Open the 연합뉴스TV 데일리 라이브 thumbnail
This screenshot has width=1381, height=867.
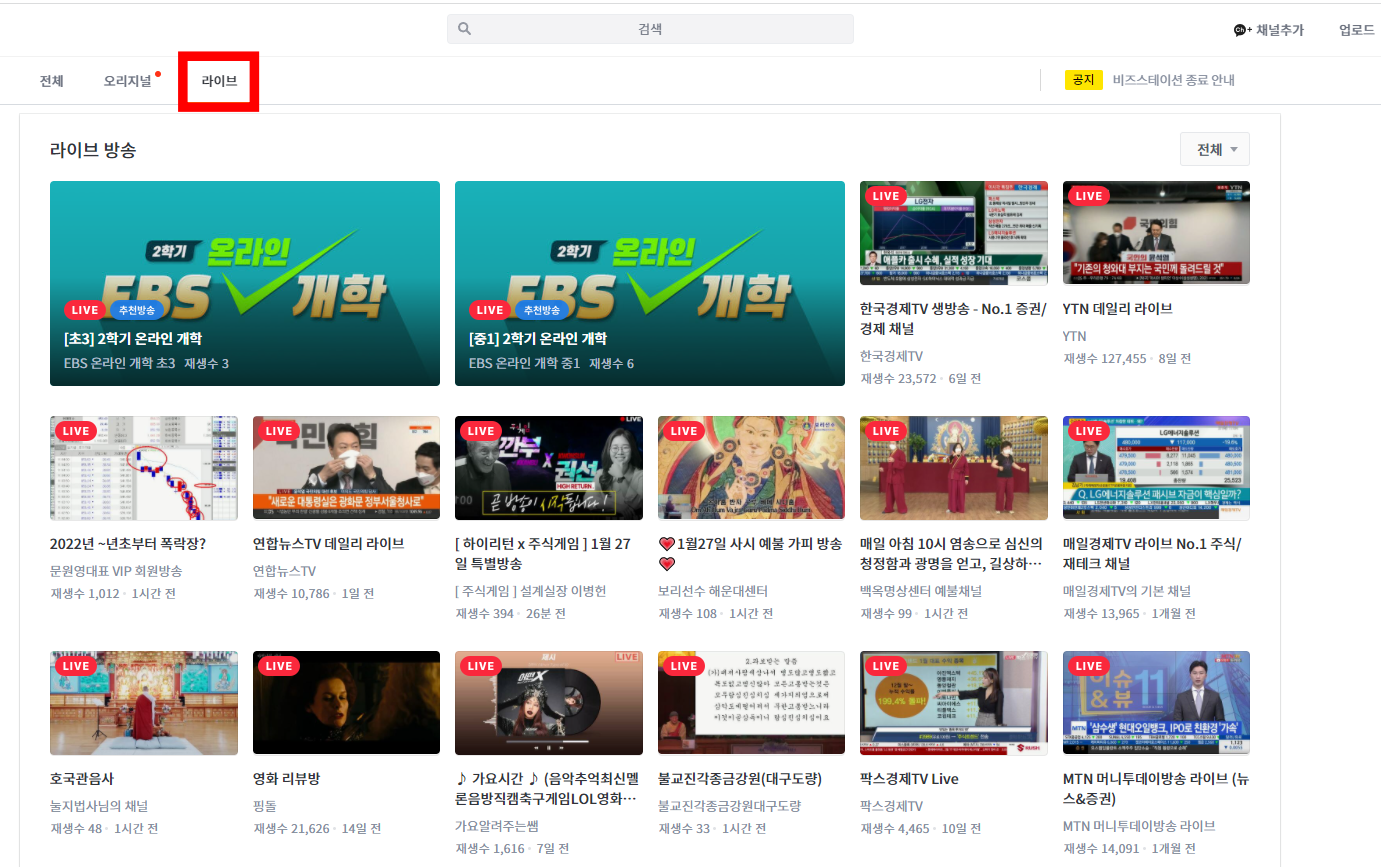(x=346, y=468)
